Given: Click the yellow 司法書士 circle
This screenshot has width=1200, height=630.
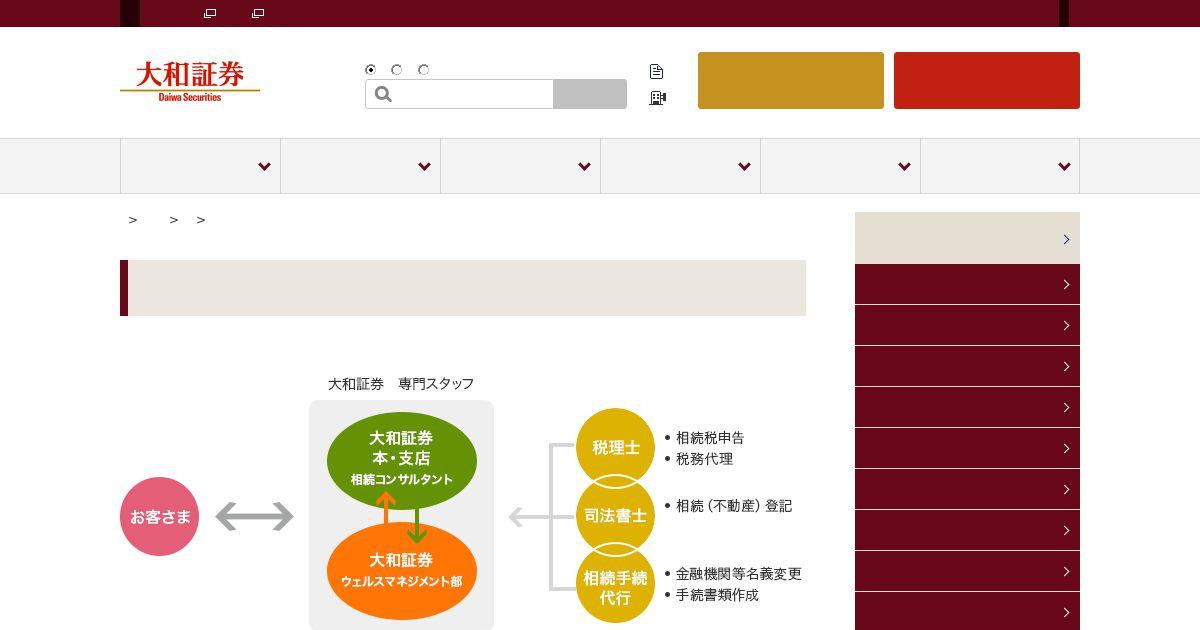Looking at the screenshot, I should (615, 516).
